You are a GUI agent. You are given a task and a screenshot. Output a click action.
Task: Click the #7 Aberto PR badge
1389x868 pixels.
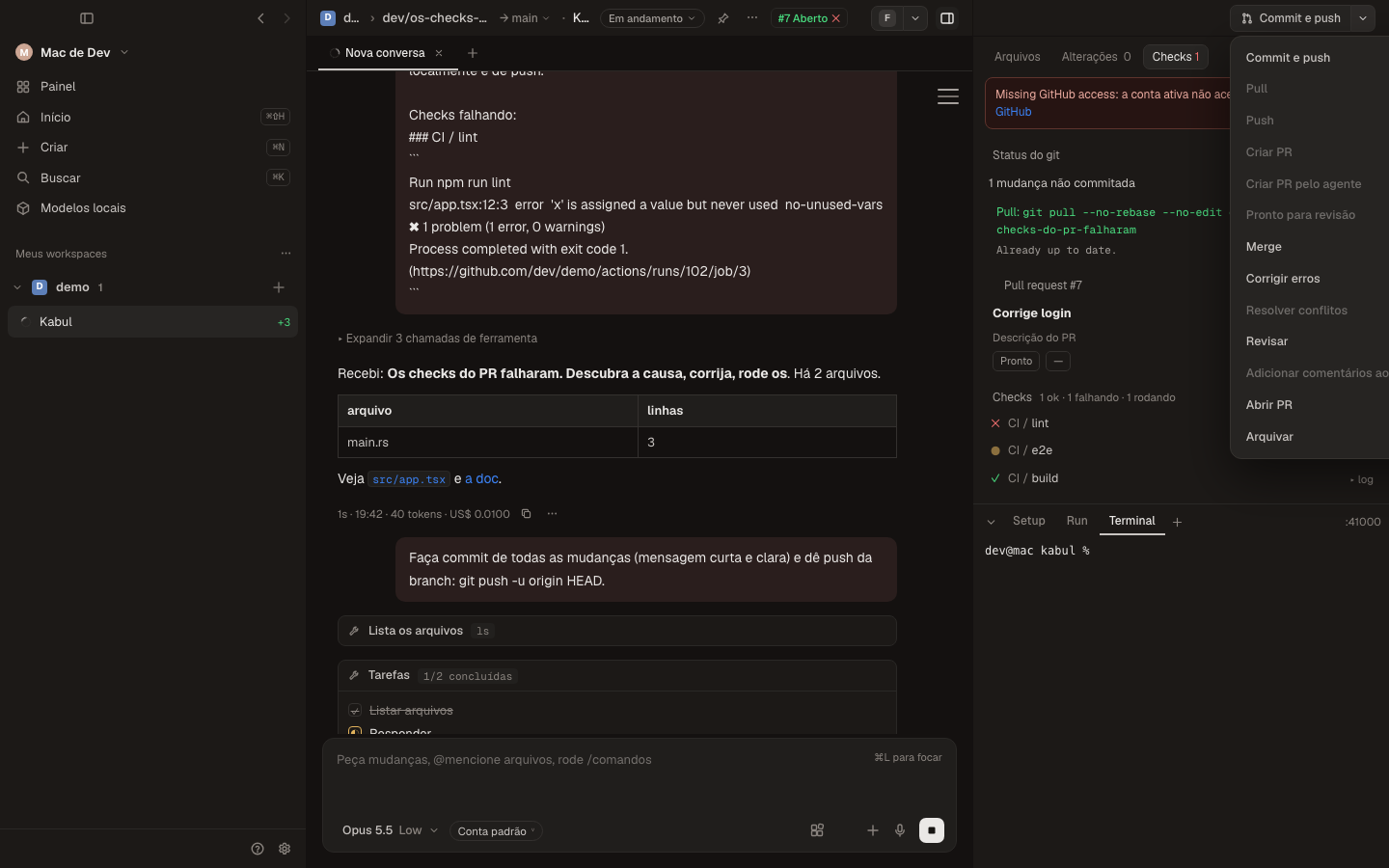pyautogui.click(x=808, y=18)
